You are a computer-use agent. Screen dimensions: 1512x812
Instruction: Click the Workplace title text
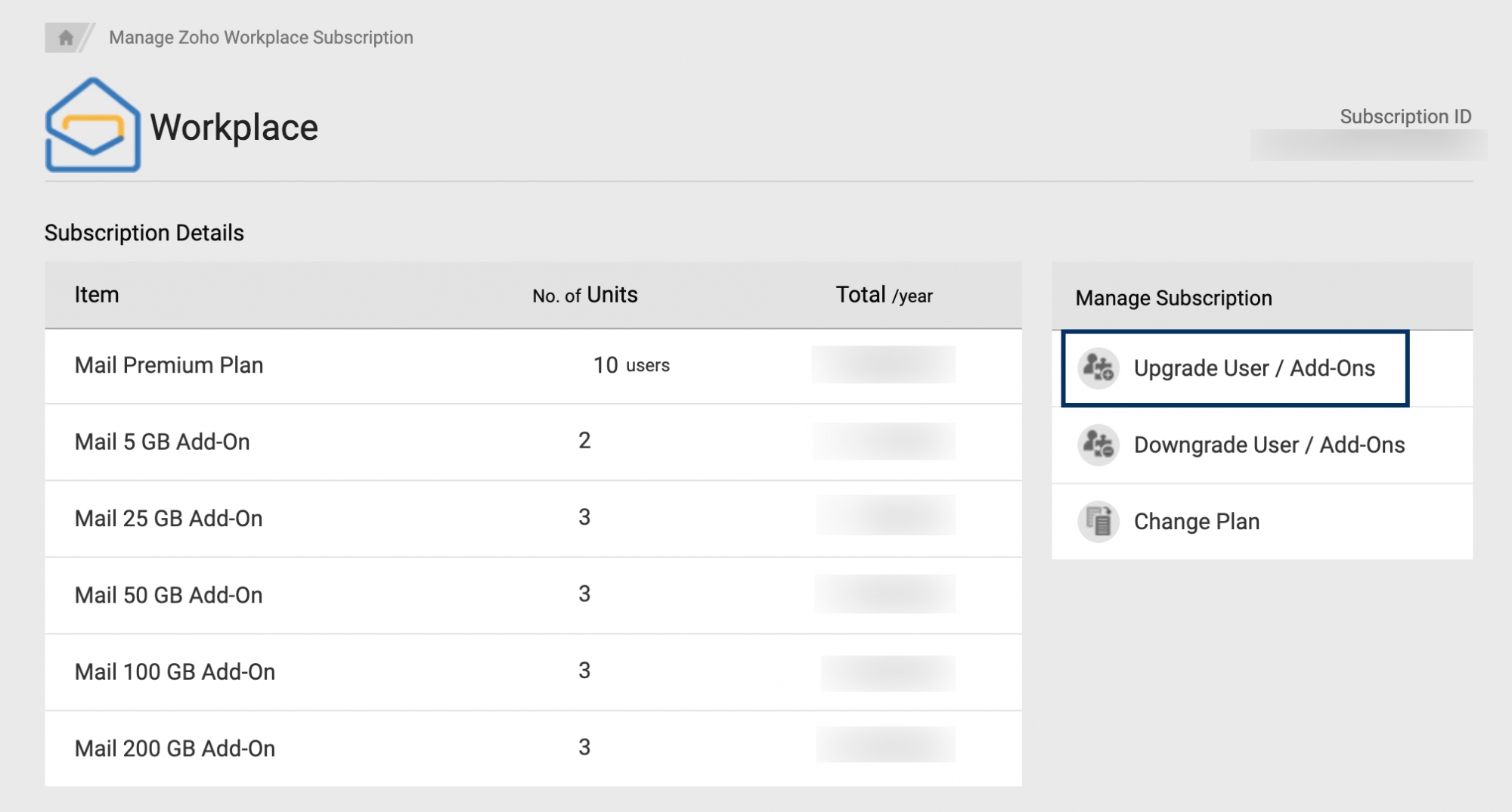tap(234, 127)
